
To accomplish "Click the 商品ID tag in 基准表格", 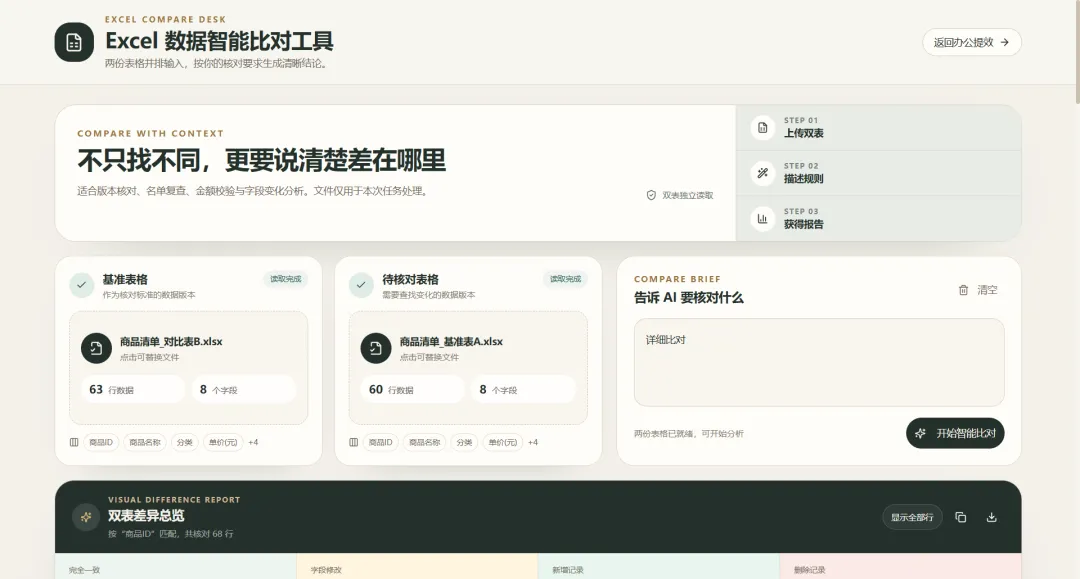I will [101, 442].
